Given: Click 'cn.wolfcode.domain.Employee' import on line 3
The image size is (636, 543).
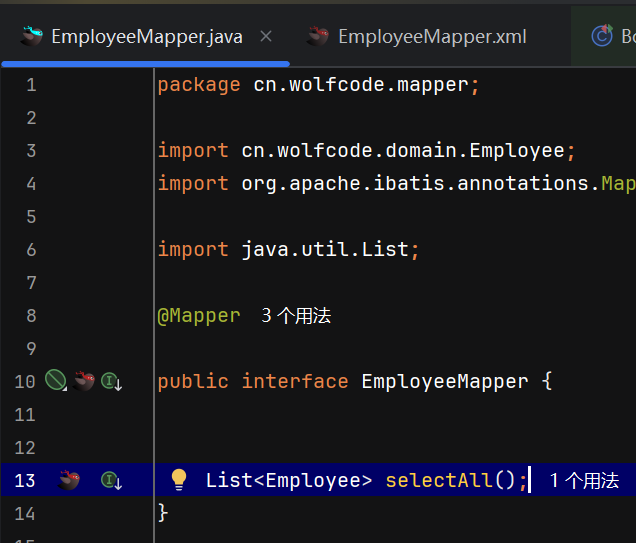Looking at the screenshot, I should point(403,151).
